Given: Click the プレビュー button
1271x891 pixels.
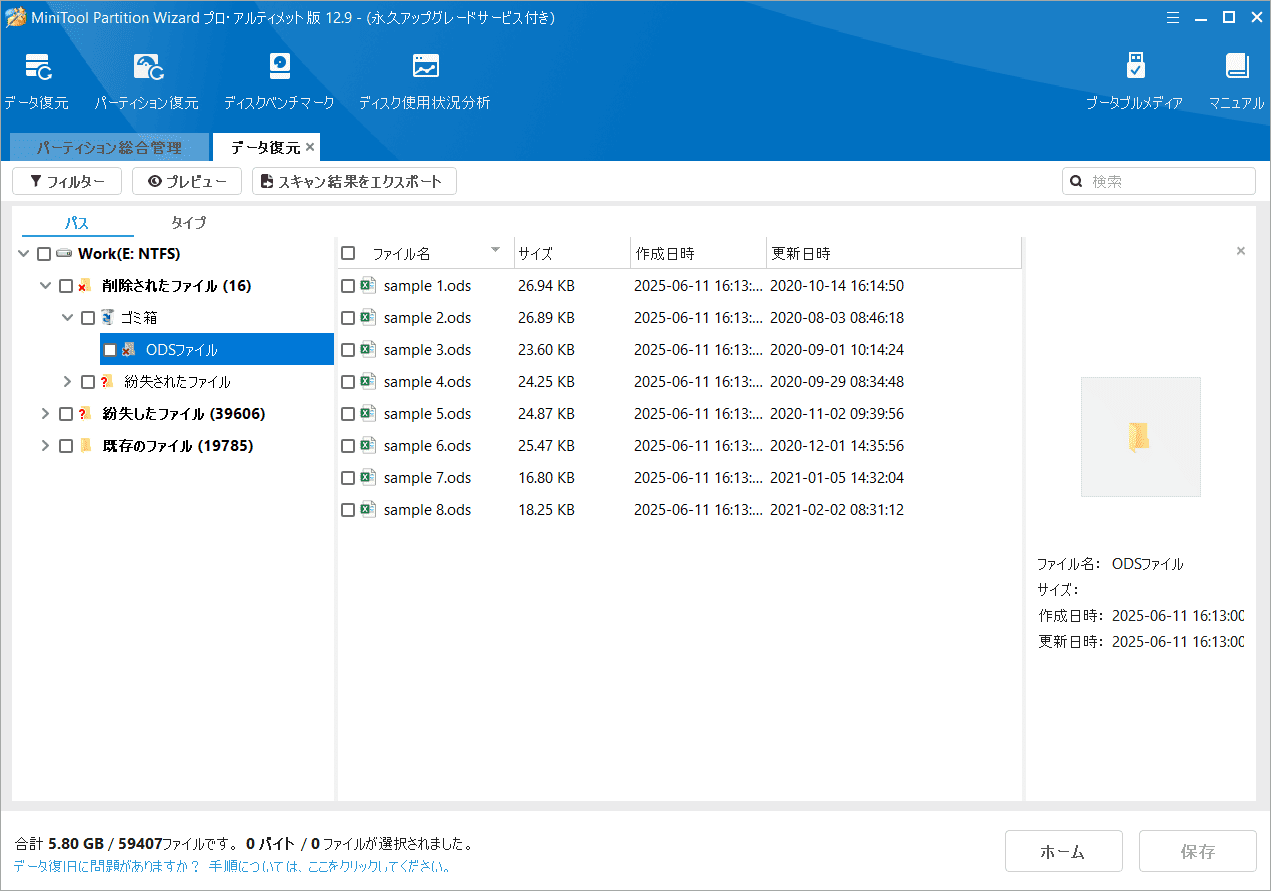Looking at the screenshot, I should pos(187,181).
